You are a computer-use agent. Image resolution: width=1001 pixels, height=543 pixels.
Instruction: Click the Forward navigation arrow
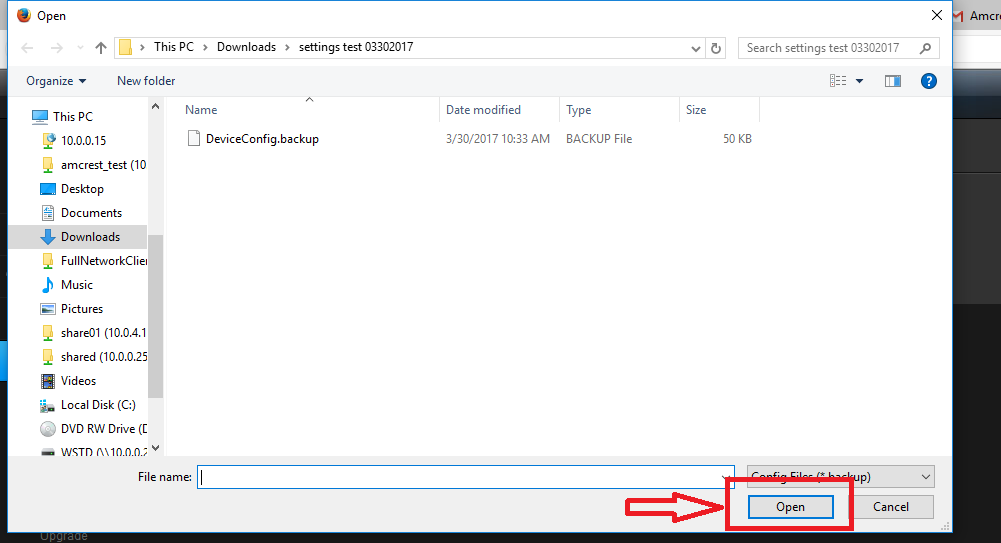pyautogui.click(x=57, y=48)
